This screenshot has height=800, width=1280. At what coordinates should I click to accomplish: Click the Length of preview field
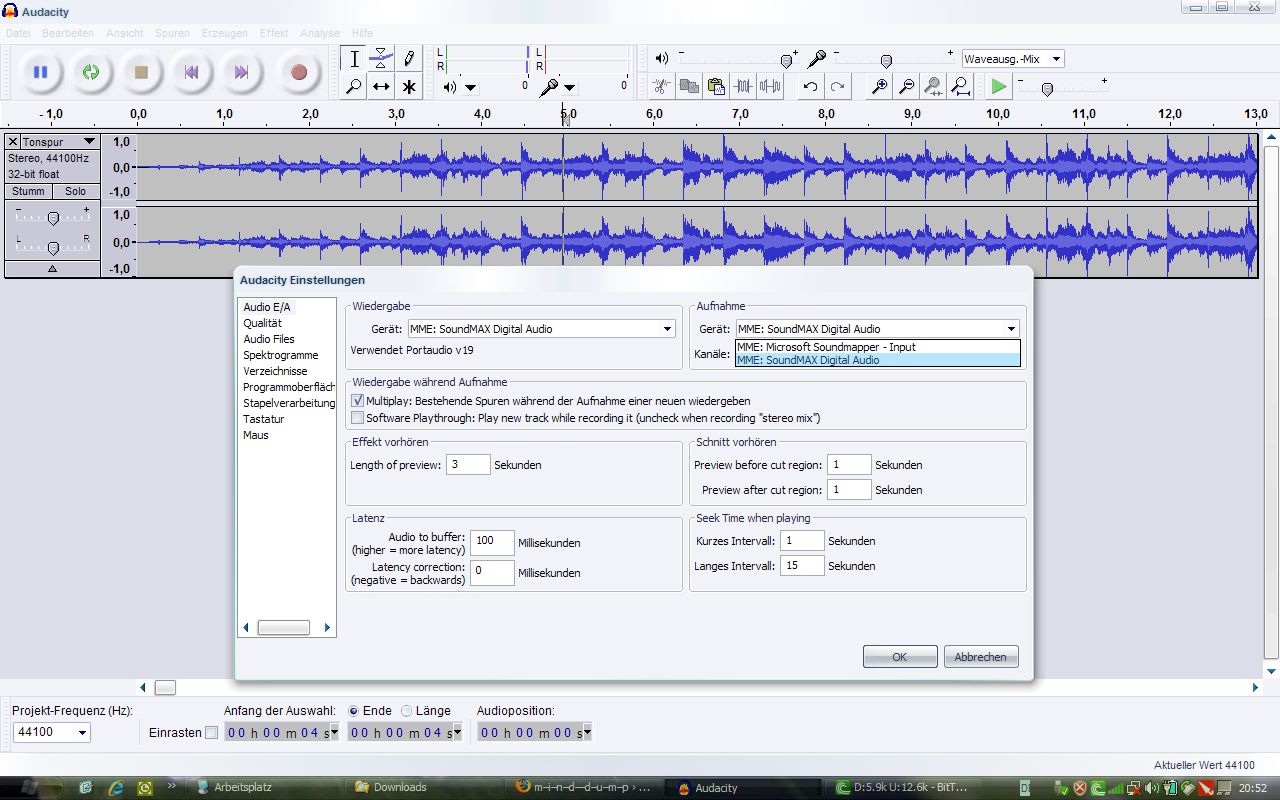click(x=468, y=465)
